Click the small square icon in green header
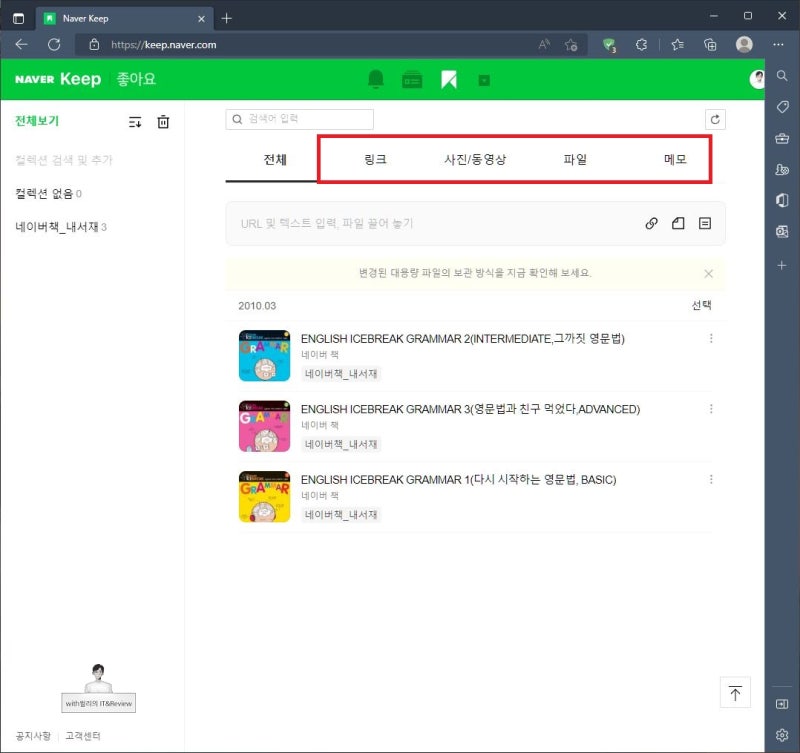 [484, 80]
